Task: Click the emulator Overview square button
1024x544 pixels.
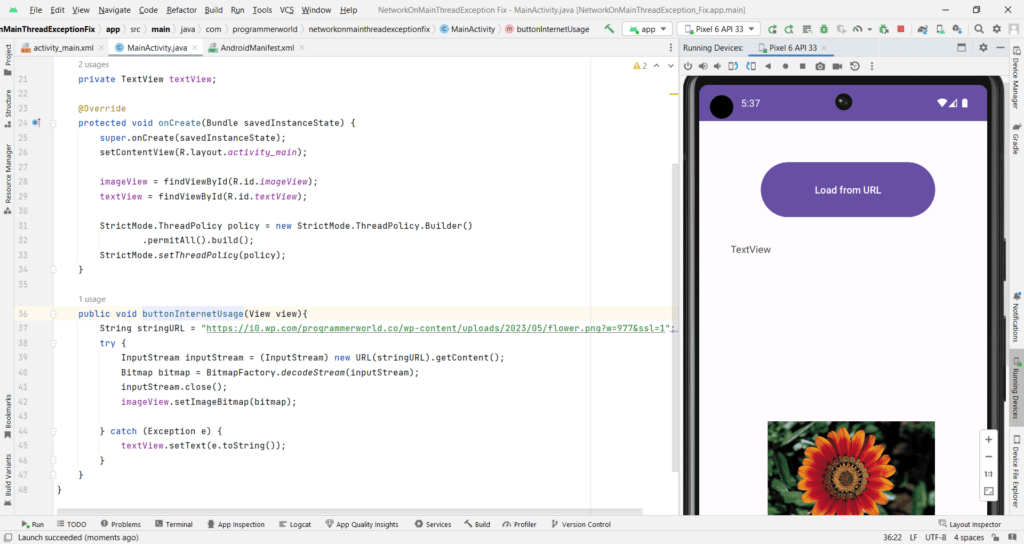Action: tap(802, 66)
